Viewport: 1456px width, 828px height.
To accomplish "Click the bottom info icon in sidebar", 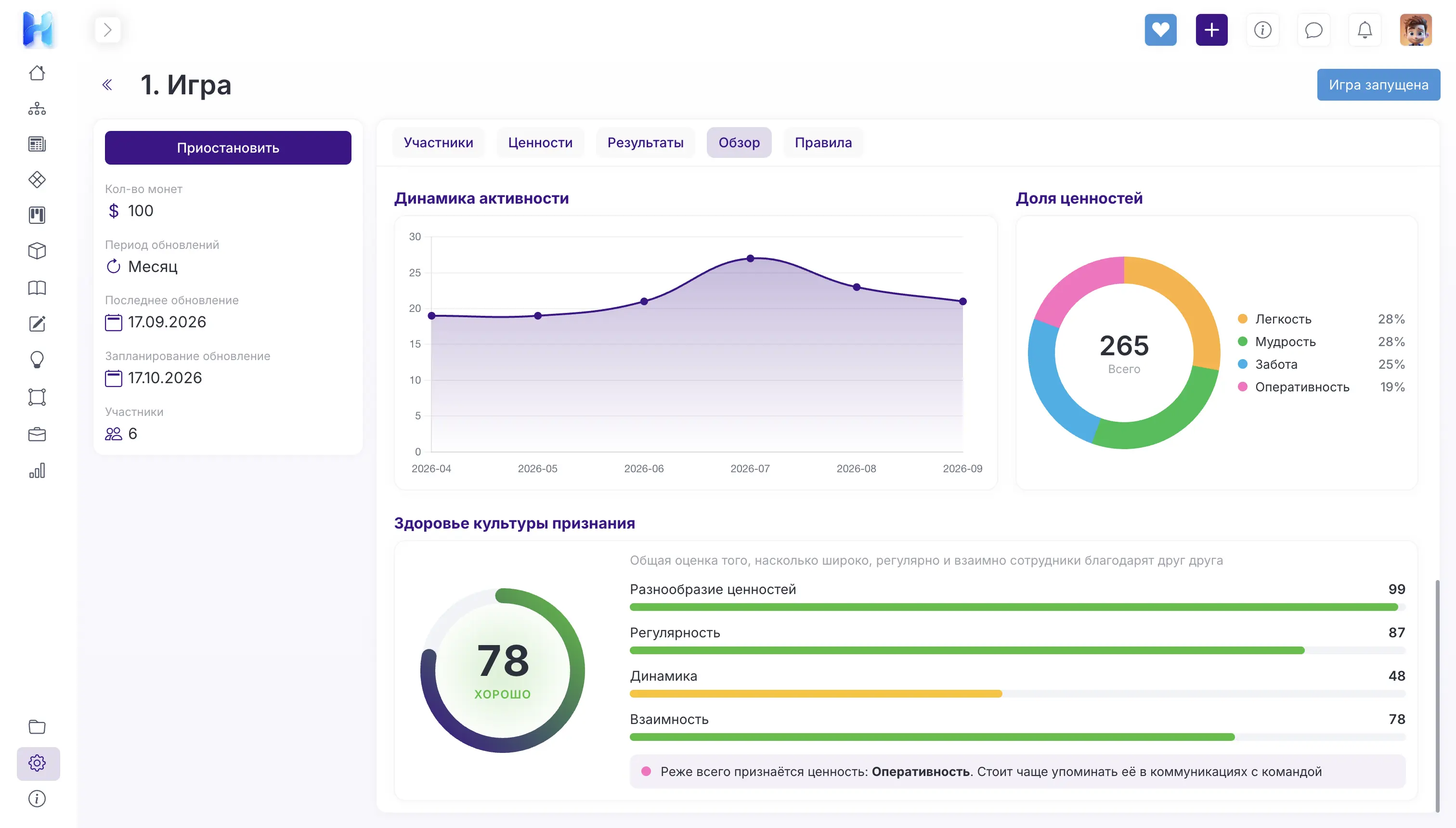I will [x=37, y=799].
